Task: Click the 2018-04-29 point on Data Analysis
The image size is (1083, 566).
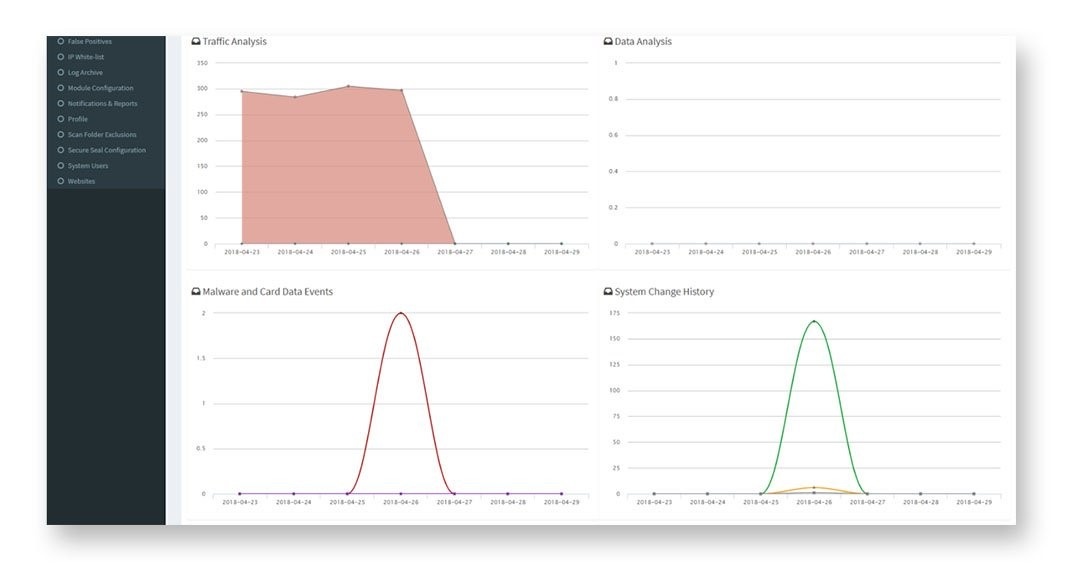Action: click(974, 243)
